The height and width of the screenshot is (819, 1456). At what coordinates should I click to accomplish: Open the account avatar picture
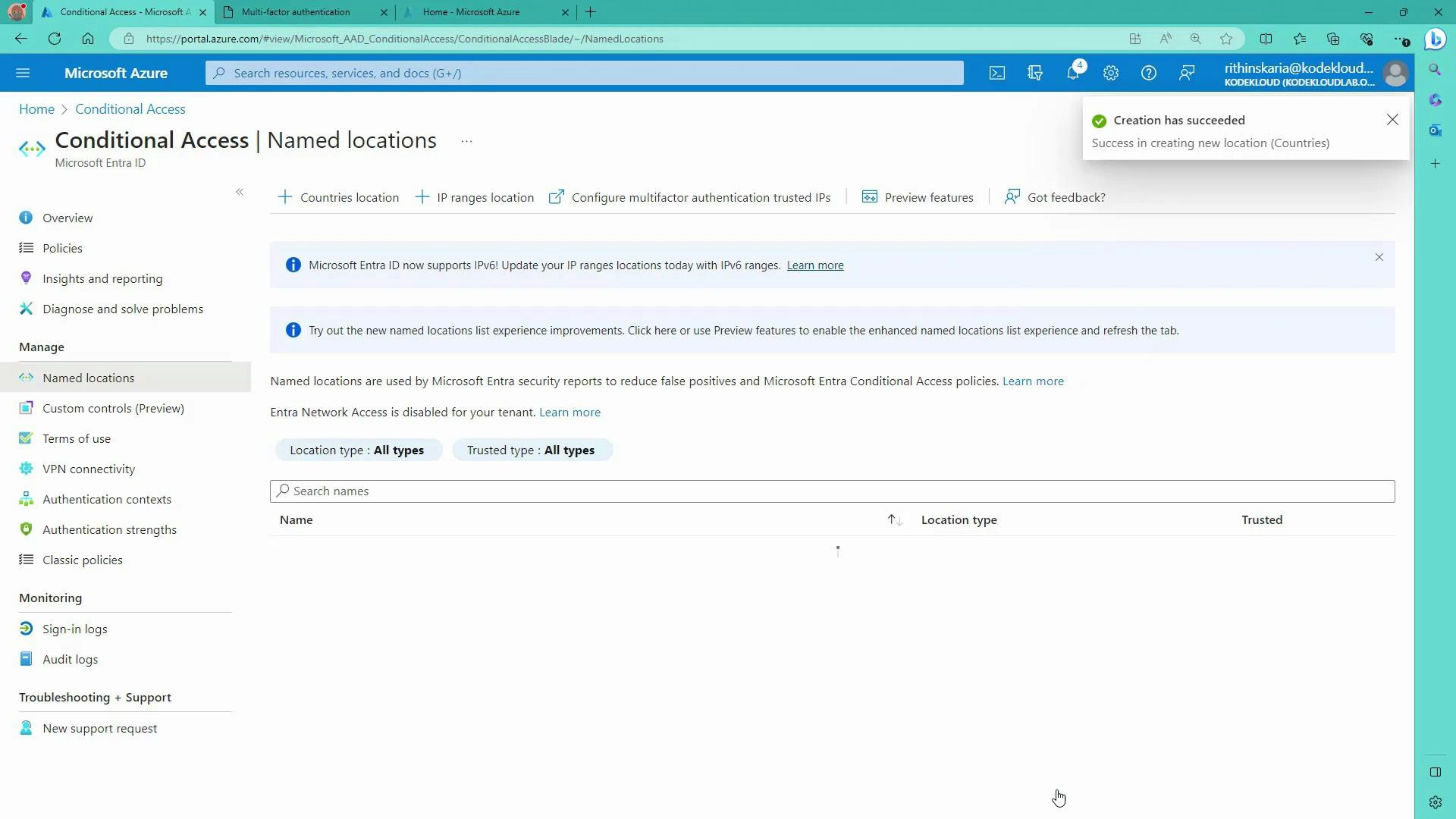tap(1397, 74)
